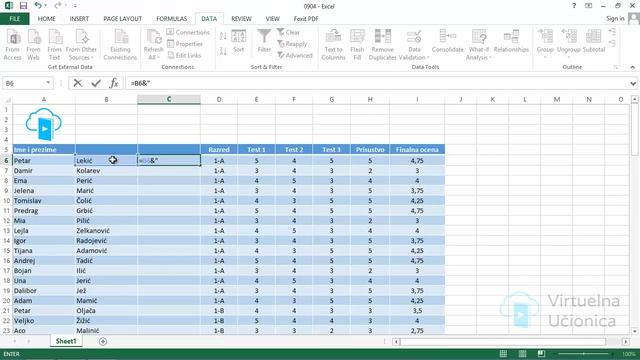Click the Ungroup outline button

pos(569,44)
